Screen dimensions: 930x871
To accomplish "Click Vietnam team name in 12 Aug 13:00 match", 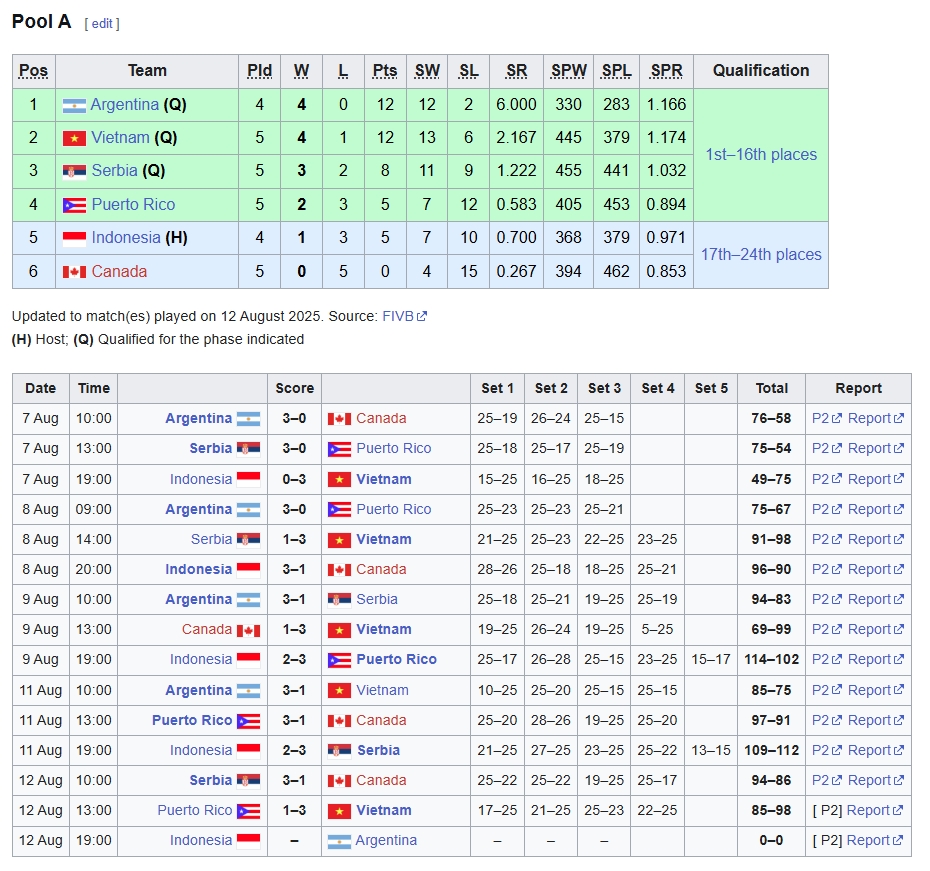I will 383,810.
